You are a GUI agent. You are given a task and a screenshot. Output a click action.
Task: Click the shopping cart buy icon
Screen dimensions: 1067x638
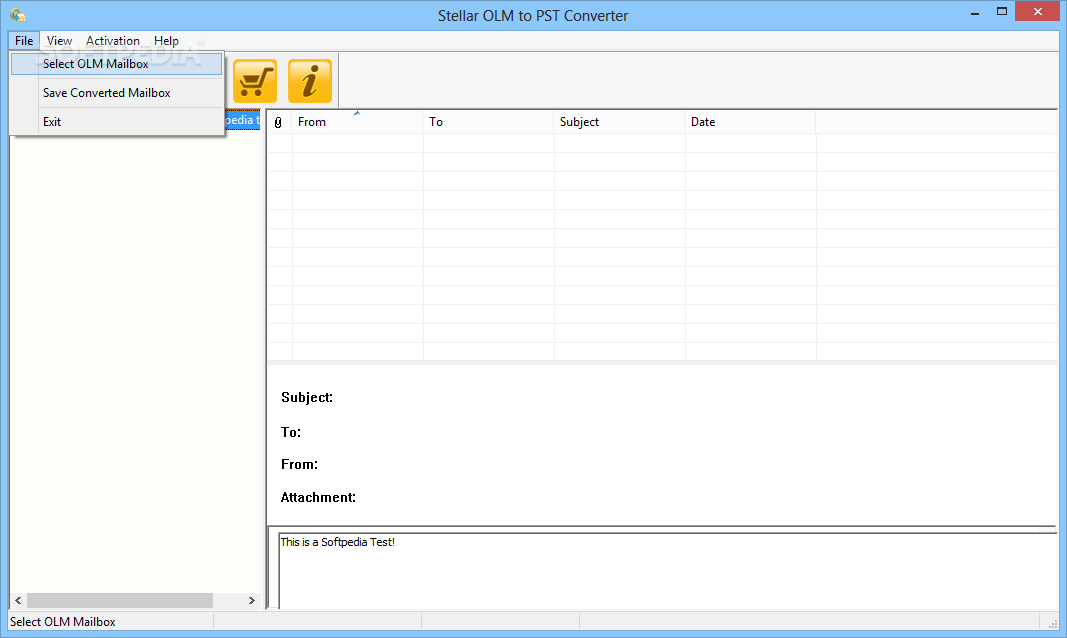255,81
